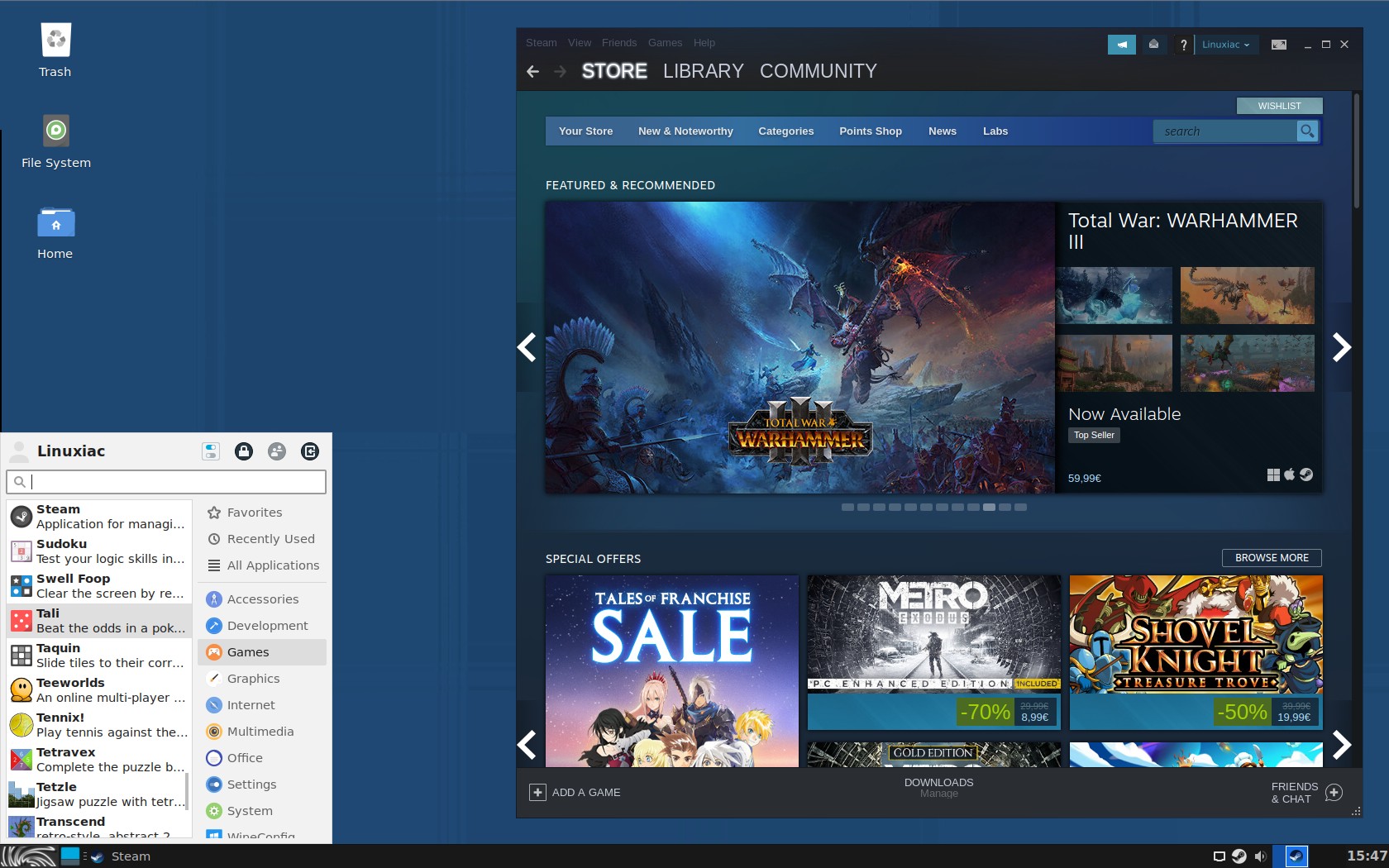Click the highlighted carousel page indicator dot

[989, 508]
